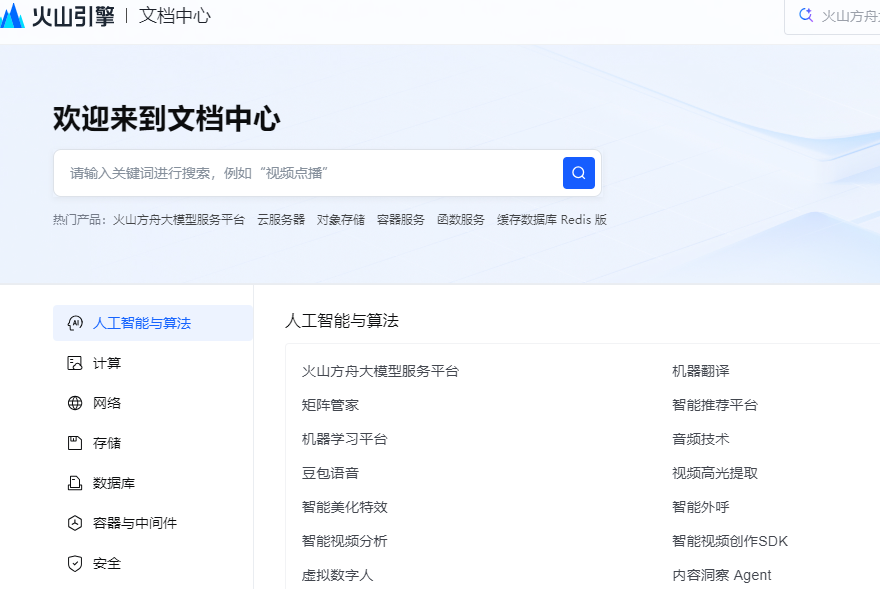Viewport: 880px width, 589px height.
Task: Click the shield icon next to 安全
Action: [74, 563]
